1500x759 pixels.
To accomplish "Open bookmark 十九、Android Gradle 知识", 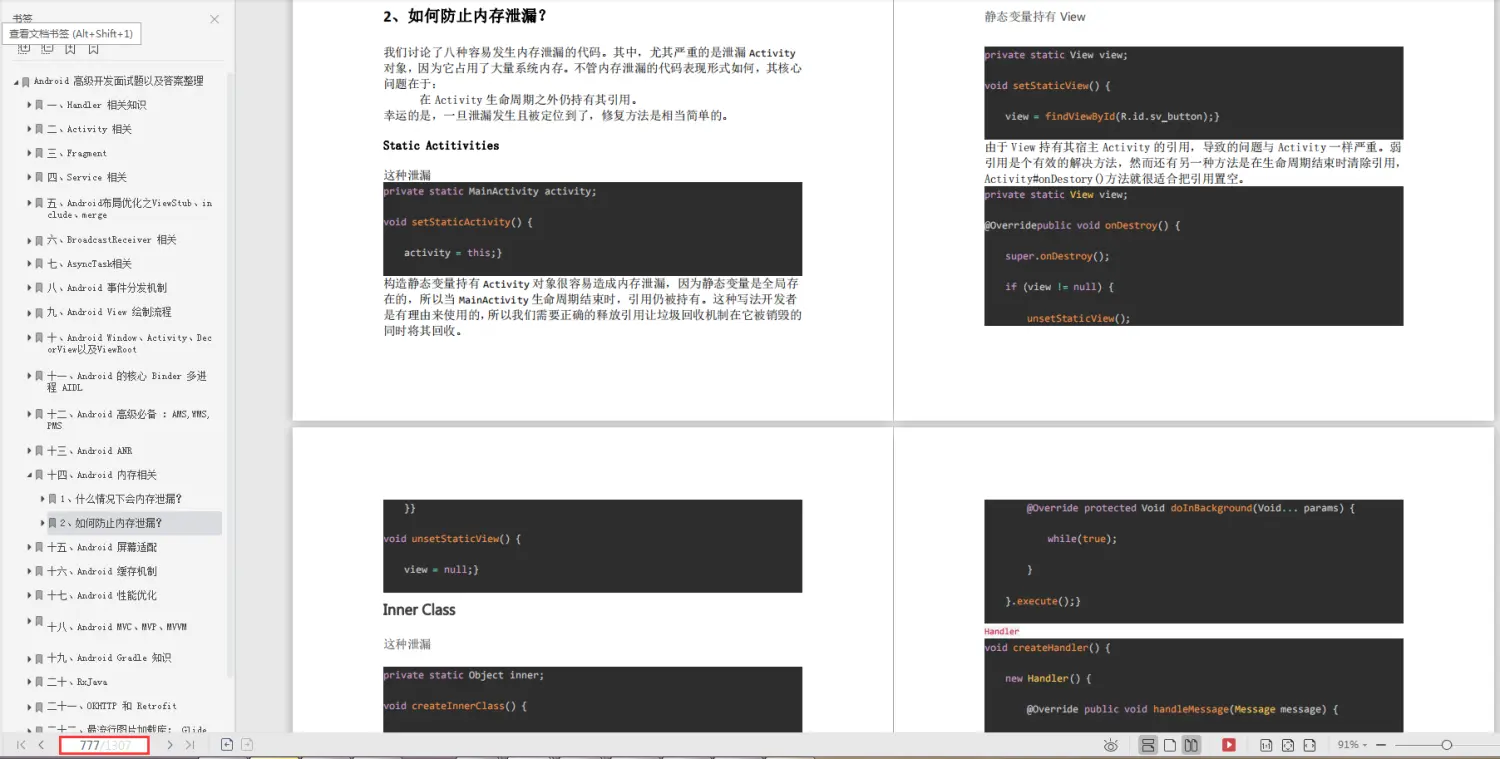I will pos(109,658).
